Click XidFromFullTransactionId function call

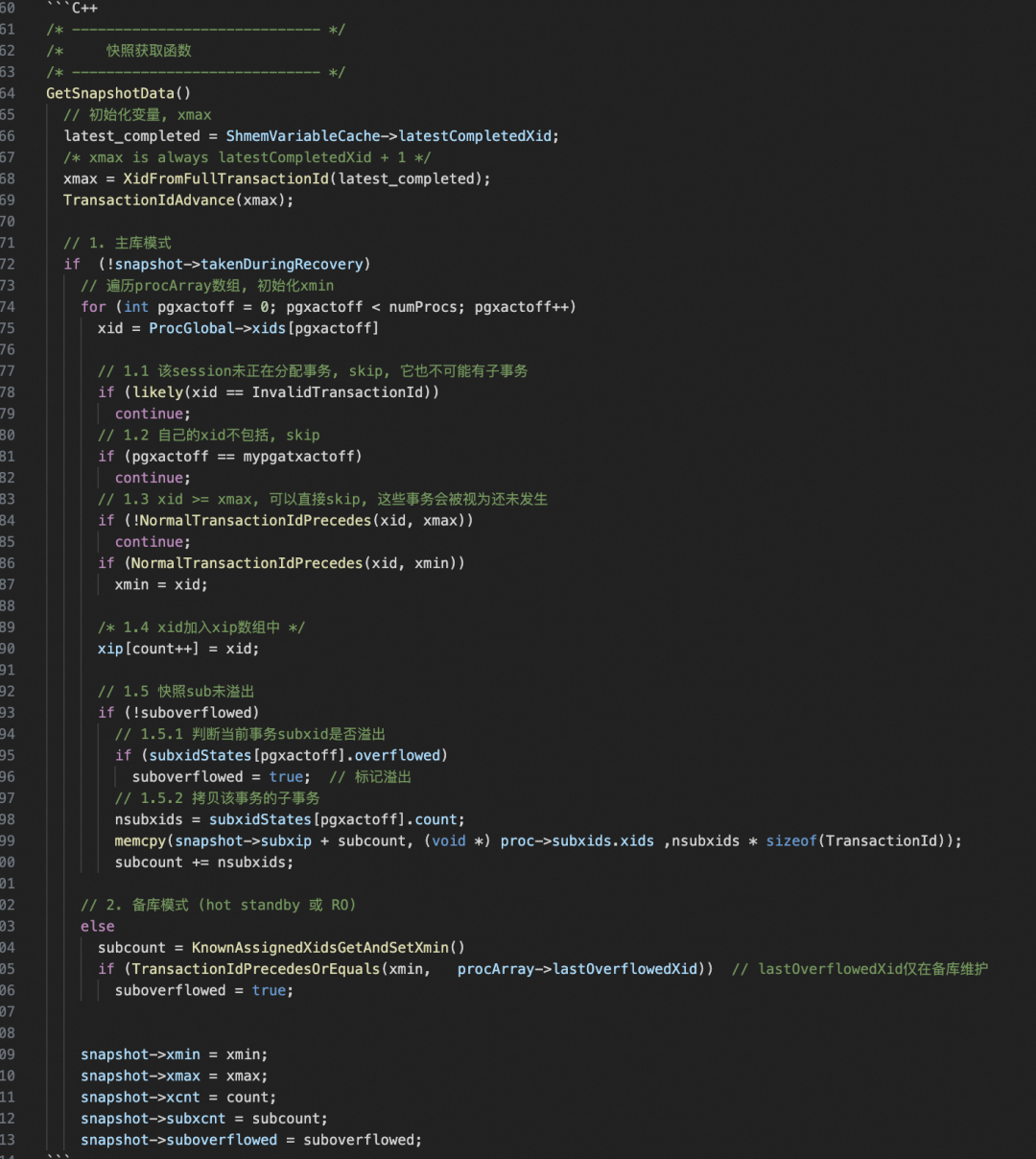click(x=226, y=178)
